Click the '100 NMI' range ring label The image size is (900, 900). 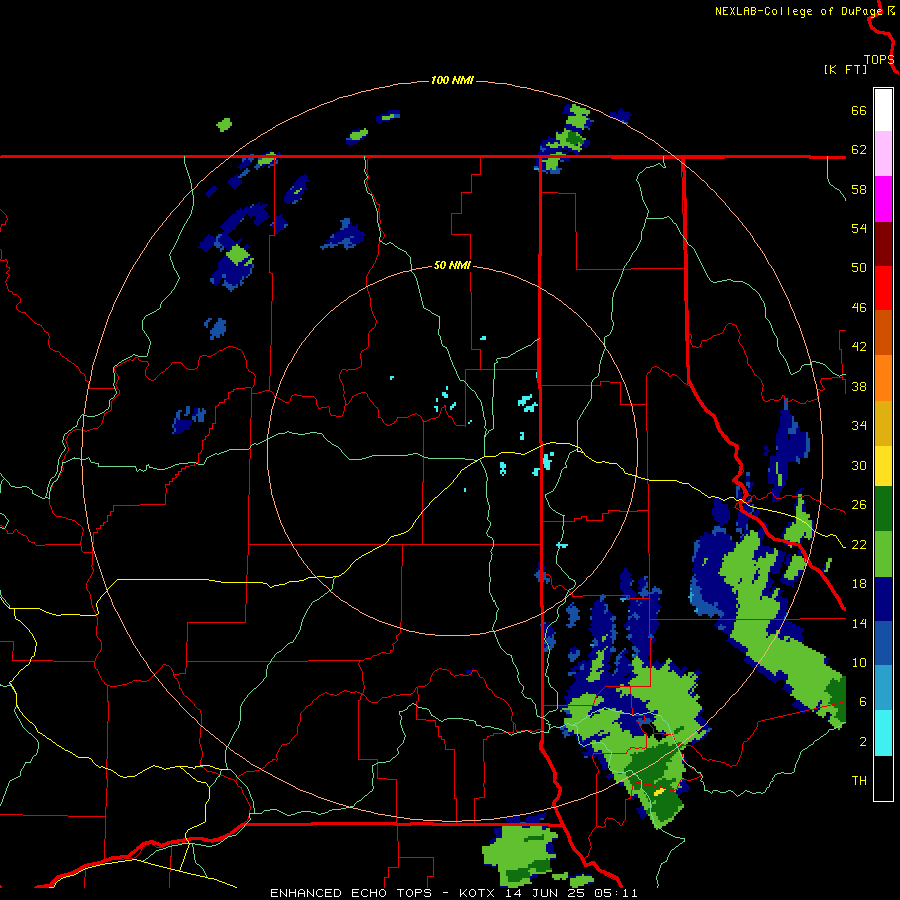(x=452, y=80)
